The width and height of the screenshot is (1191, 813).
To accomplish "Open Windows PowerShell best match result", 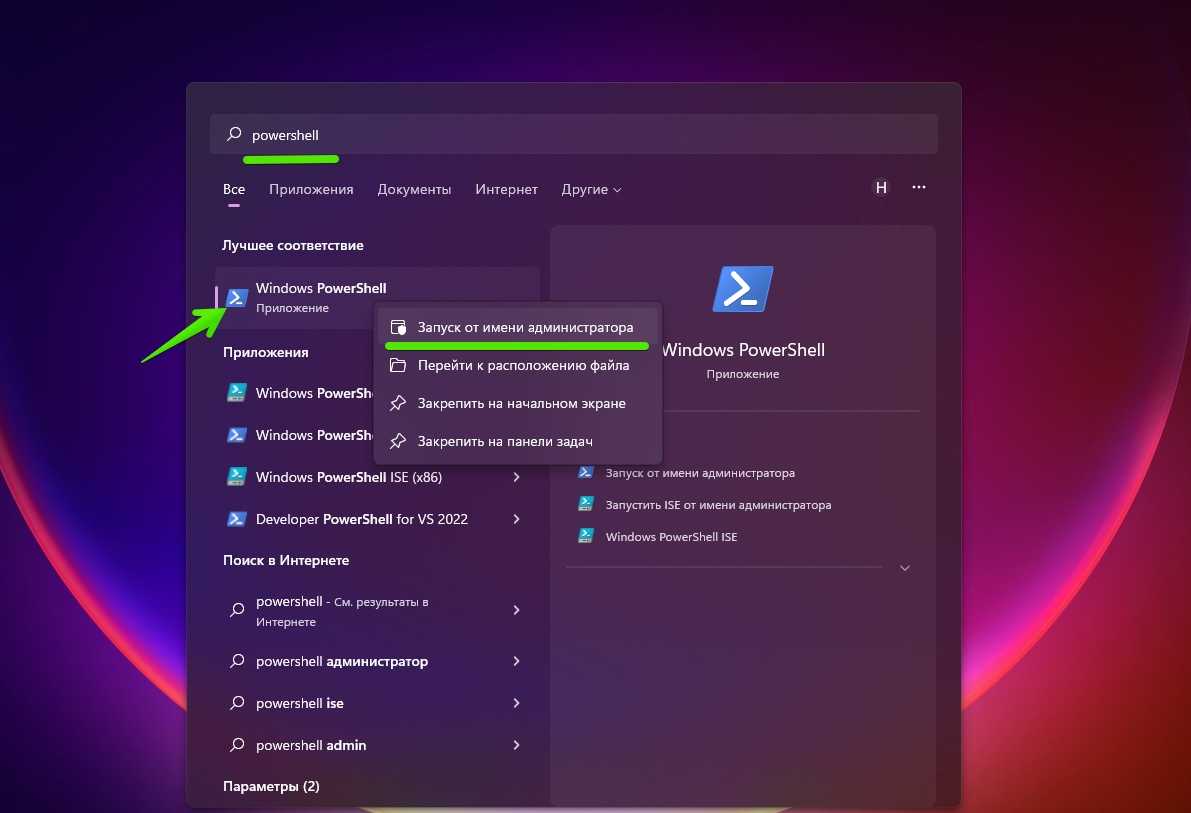I will [x=378, y=297].
